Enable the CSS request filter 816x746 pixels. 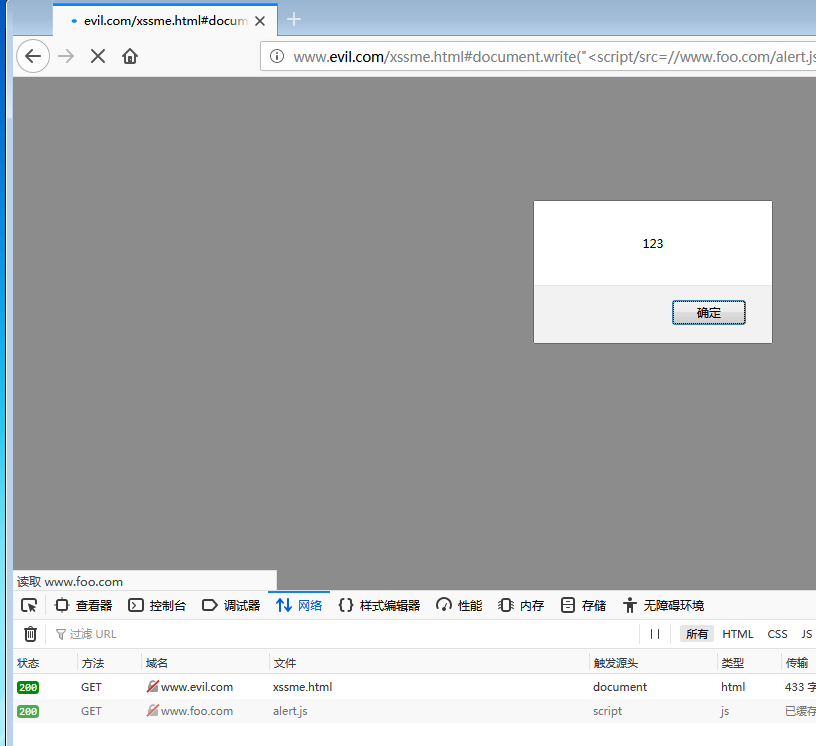[x=777, y=633]
